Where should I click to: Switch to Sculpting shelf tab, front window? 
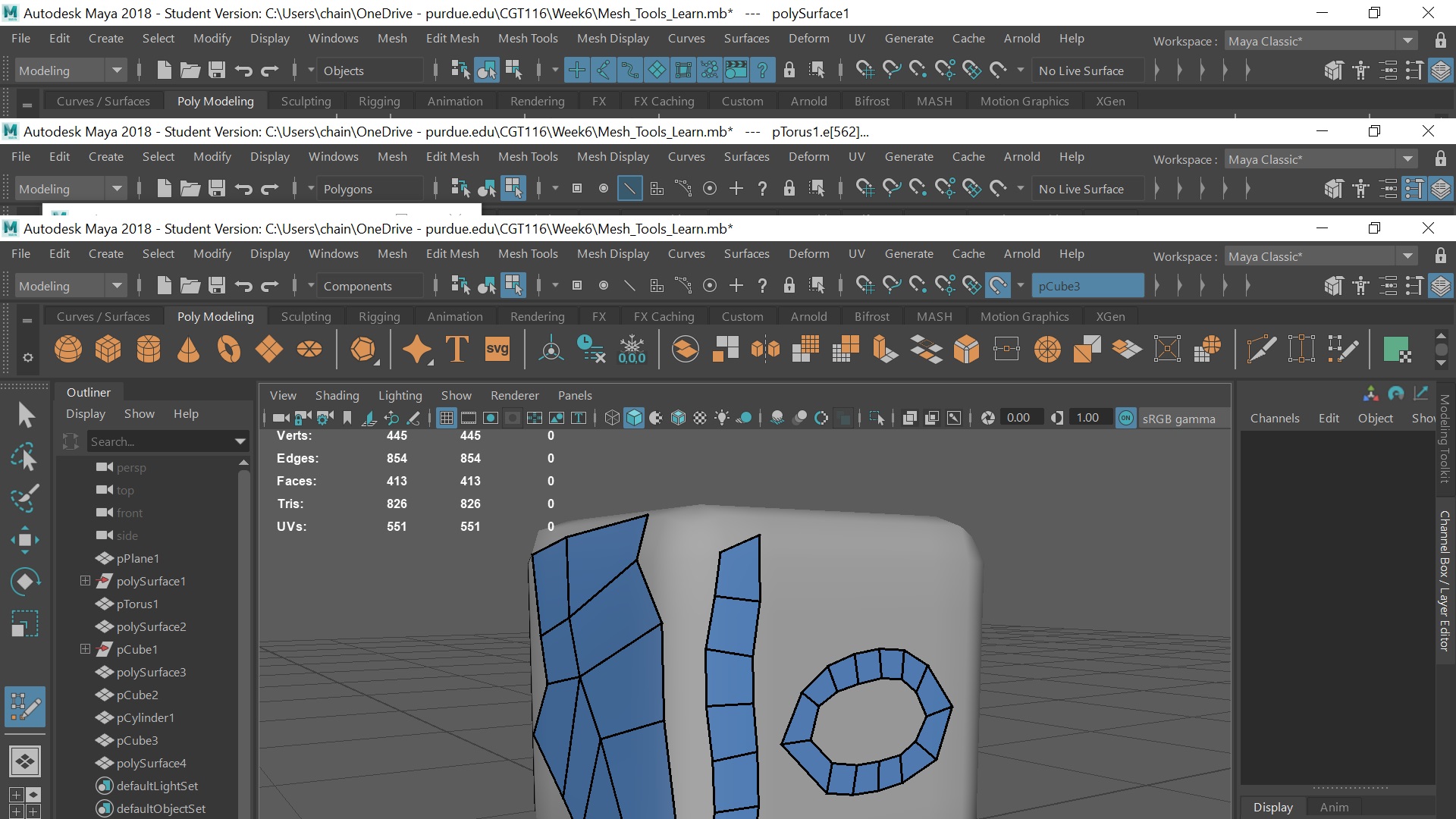(x=306, y=317)
